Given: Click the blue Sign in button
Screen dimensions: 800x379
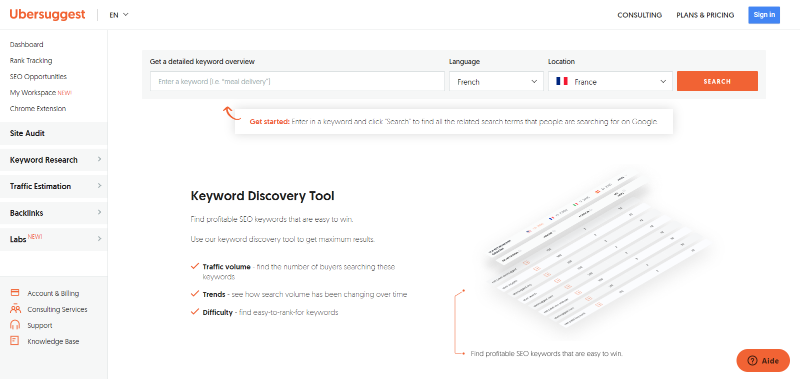Looking at the screenshot, I should pyautogui.click(x=764, y=15).
